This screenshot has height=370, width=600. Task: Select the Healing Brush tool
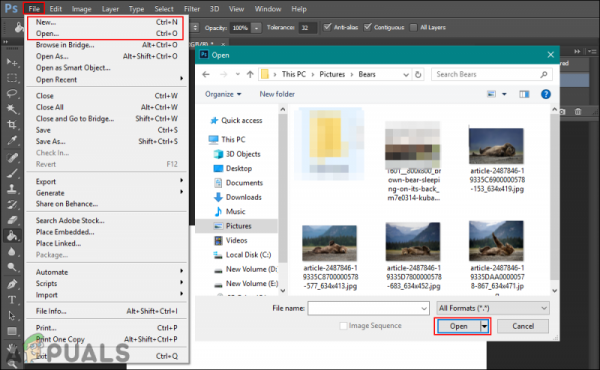click(12, 158)
